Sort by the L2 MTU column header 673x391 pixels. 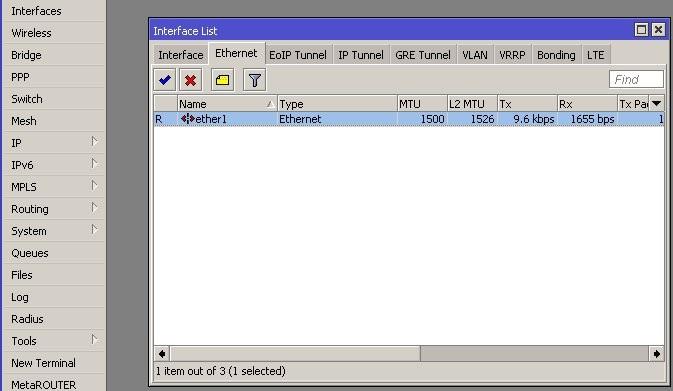coord(472,104)
